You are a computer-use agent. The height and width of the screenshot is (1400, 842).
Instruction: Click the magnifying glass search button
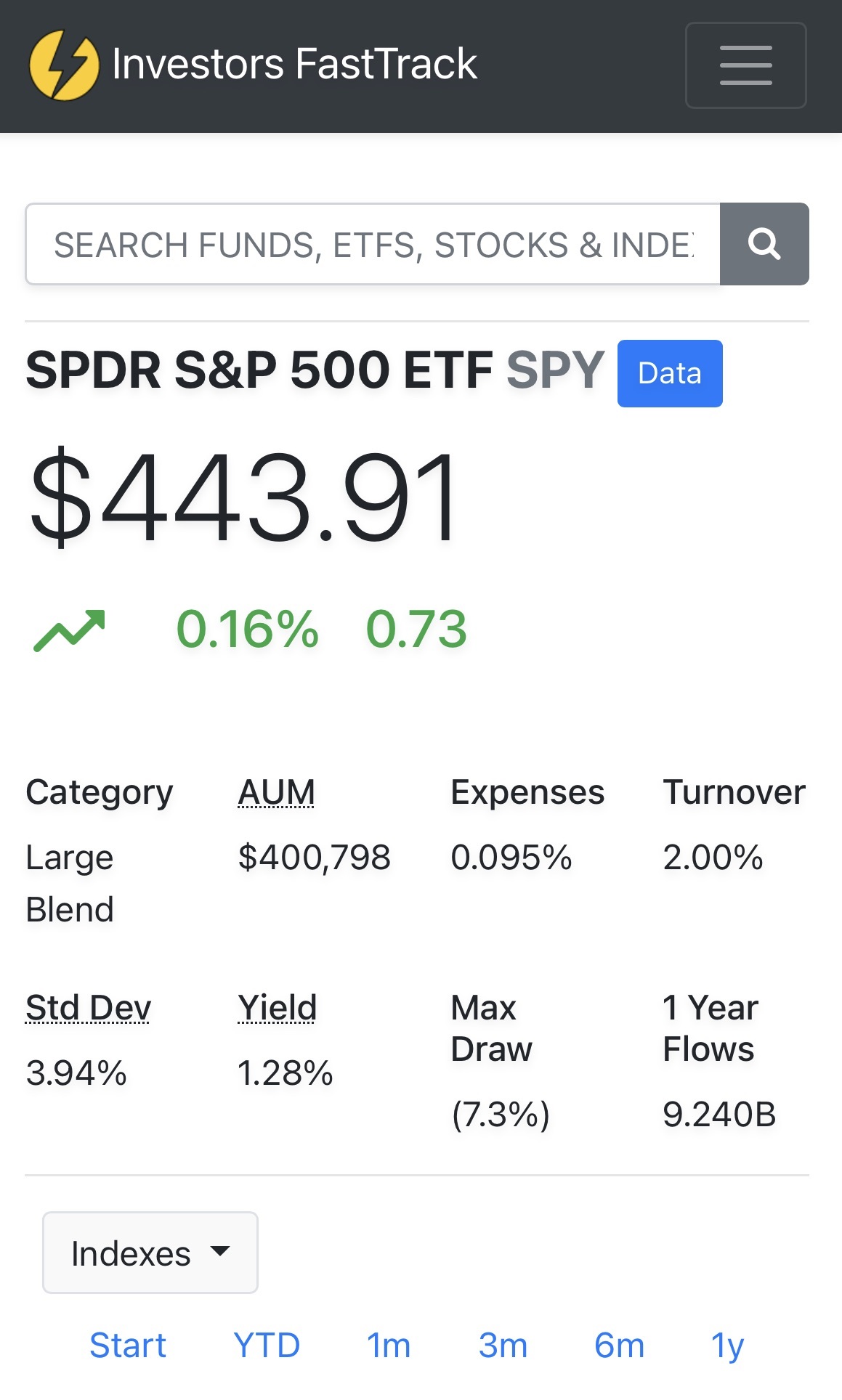(x=764, y=244)
